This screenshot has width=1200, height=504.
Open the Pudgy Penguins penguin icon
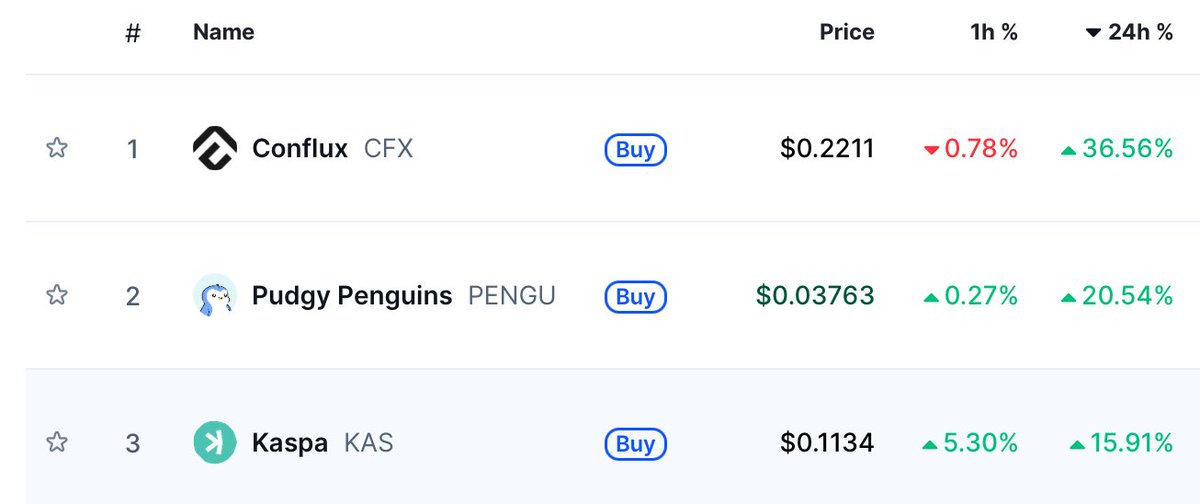[x=214, y=296]
